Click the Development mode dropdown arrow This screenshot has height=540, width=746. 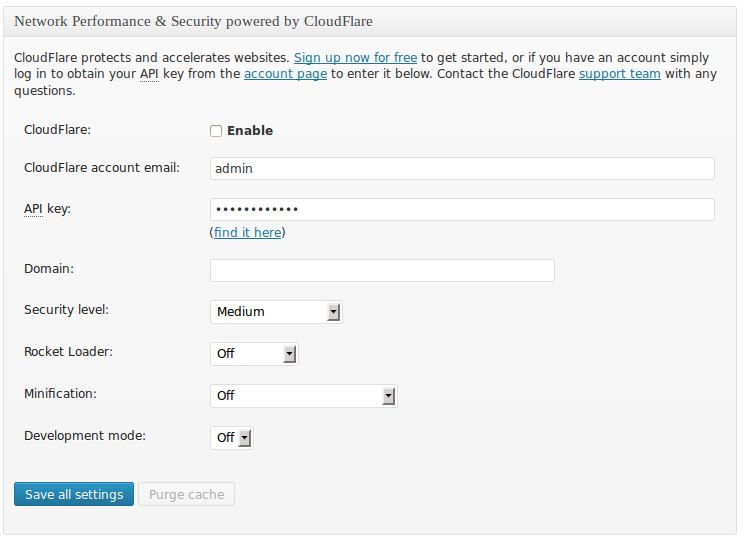pos(245,438)
